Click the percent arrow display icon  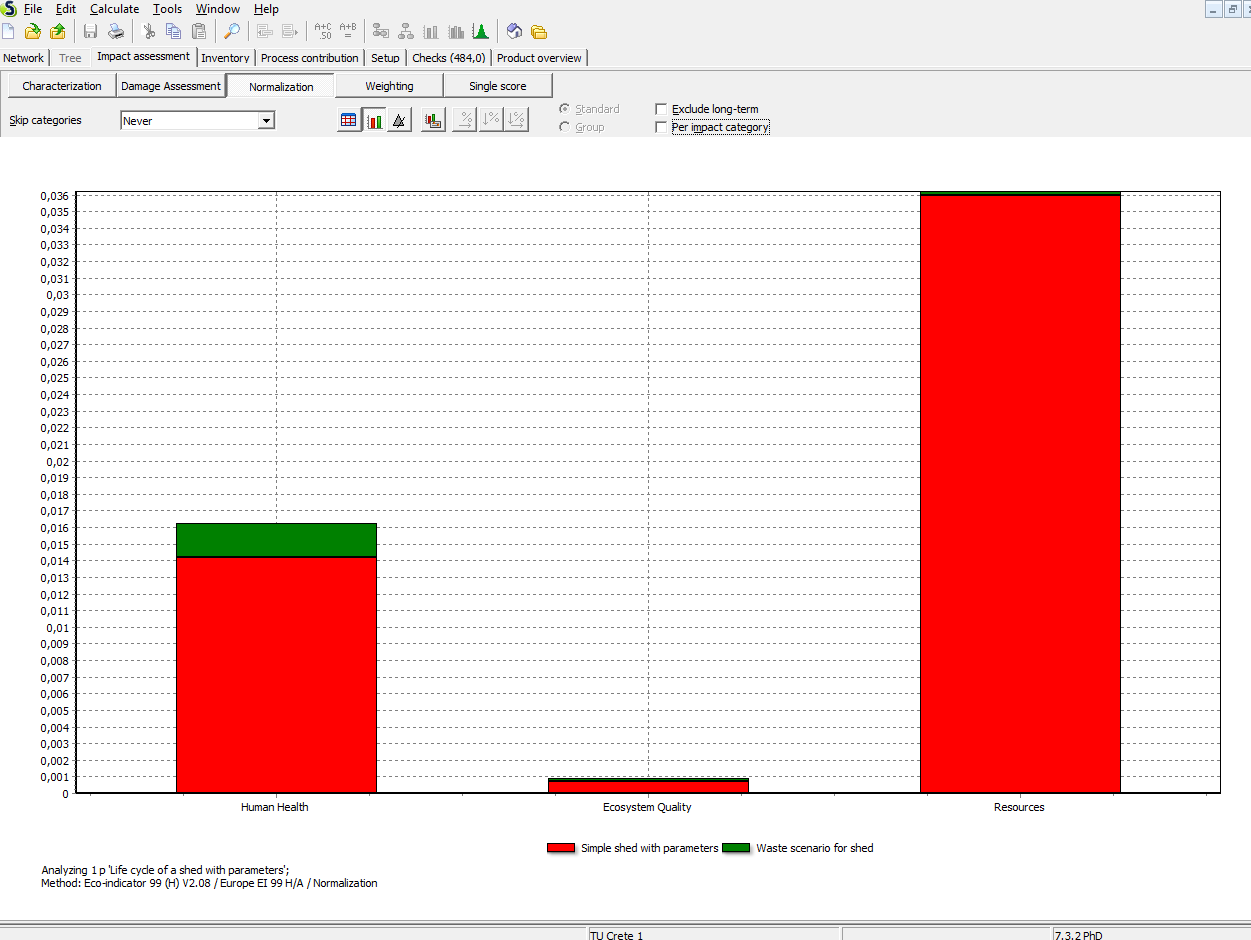click(465, 121)
